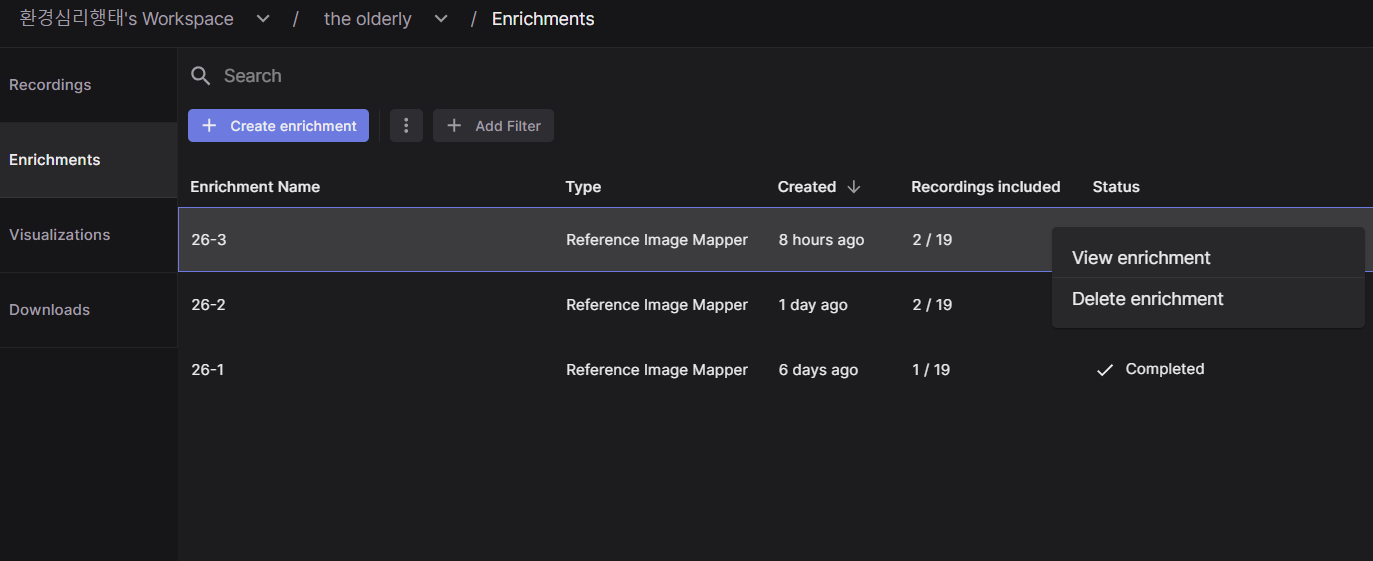The width and height of the screenshot is (1373, 561).
Task: Click the '1 day ago' created cell
Action: click(x=813, y=305)
